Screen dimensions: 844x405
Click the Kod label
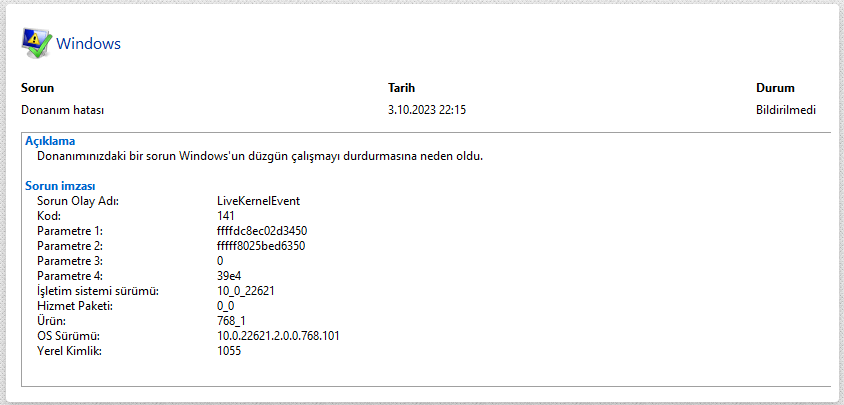click(48, 216)
